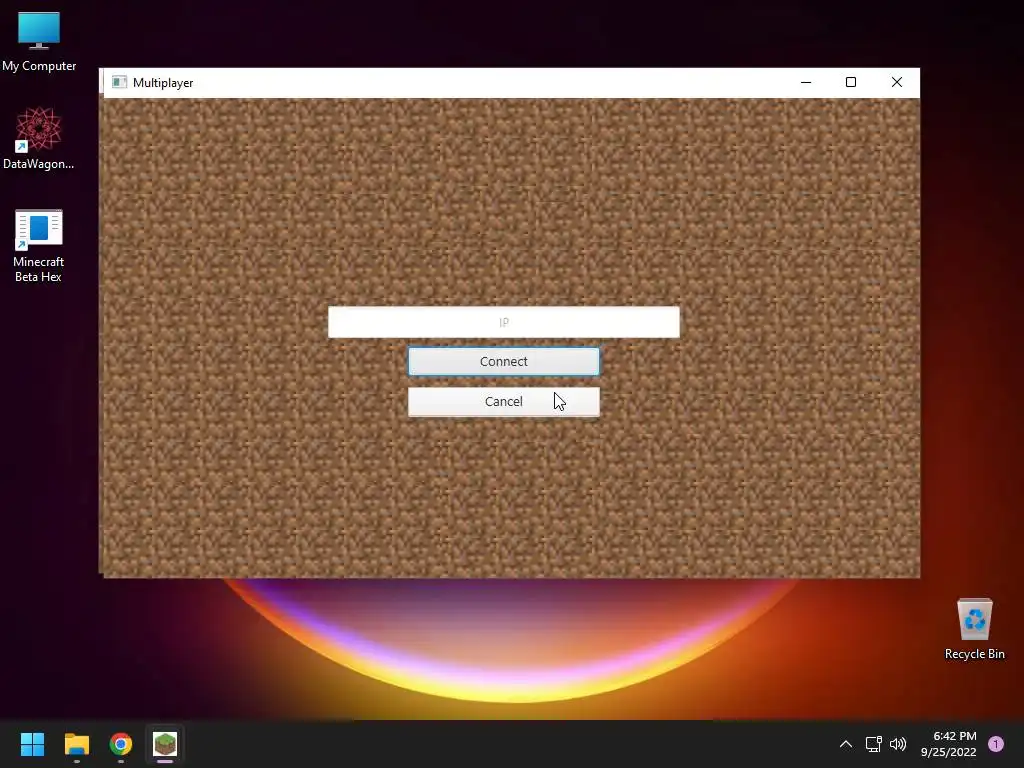Click the Multiplayer window title icon
This screenshot has height=768, width=1024.
(119, 82)
